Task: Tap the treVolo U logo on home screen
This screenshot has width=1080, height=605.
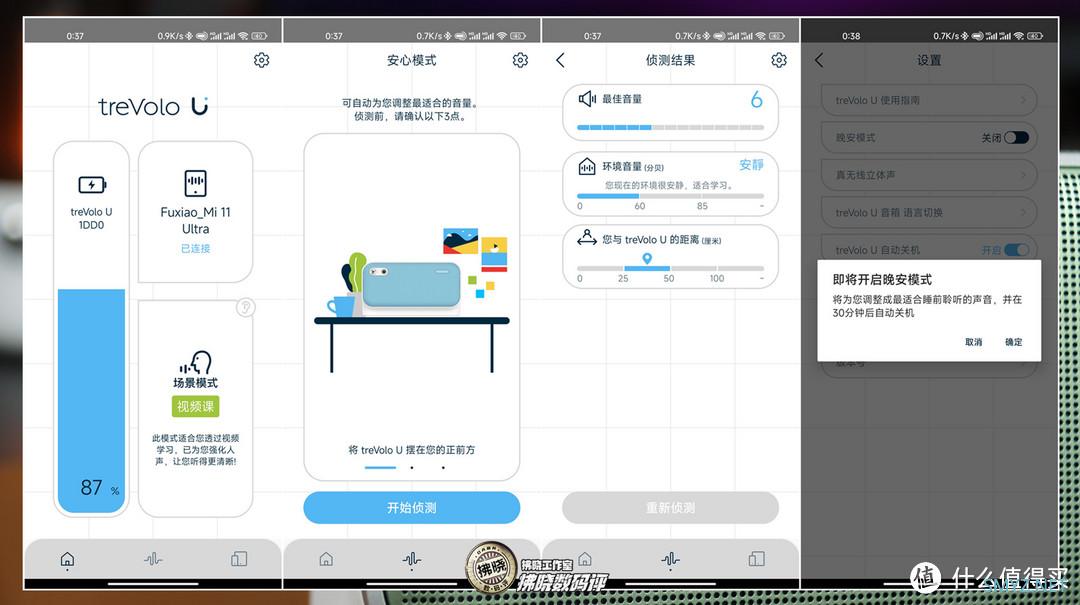Action: click(153, 106)
